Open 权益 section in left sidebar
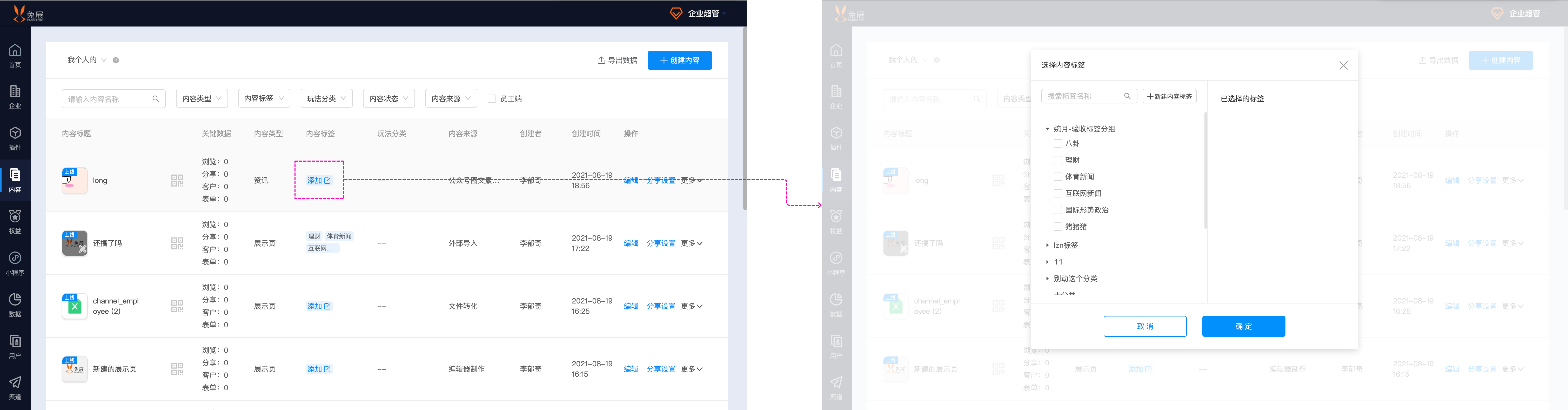The width and height of the screenshot is (1568, 410). pyautogui.click(x=15, y=222)
